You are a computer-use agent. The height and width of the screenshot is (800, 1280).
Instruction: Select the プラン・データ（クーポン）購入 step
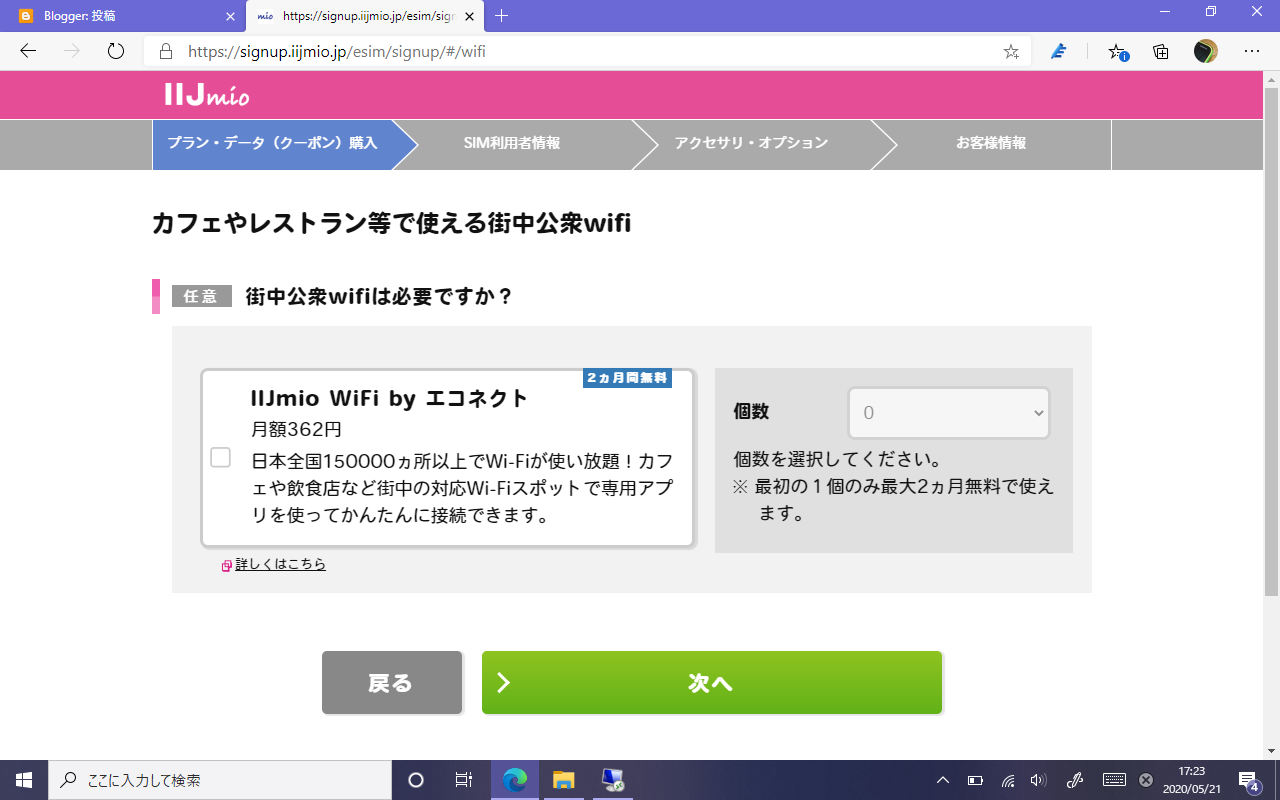[x=272, y=144]
